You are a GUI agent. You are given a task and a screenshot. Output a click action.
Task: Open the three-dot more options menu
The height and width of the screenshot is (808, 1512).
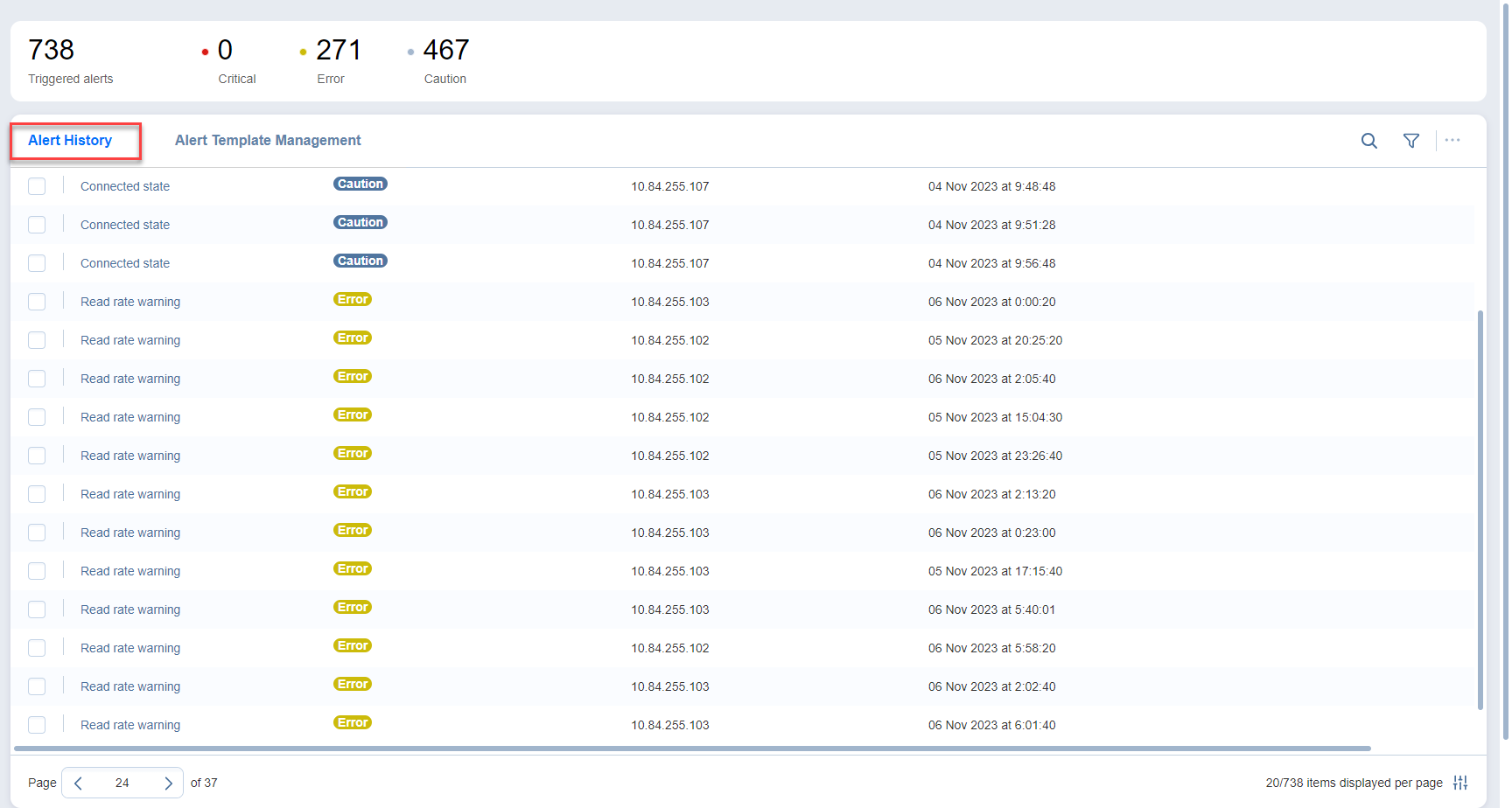point(1452,140)
